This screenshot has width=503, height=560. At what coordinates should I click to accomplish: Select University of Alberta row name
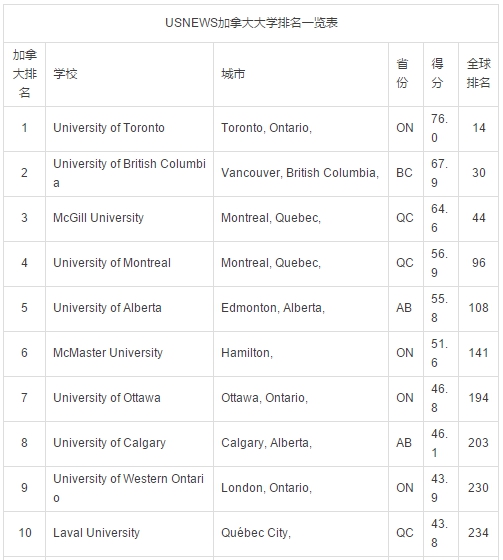tap(107, 308)
